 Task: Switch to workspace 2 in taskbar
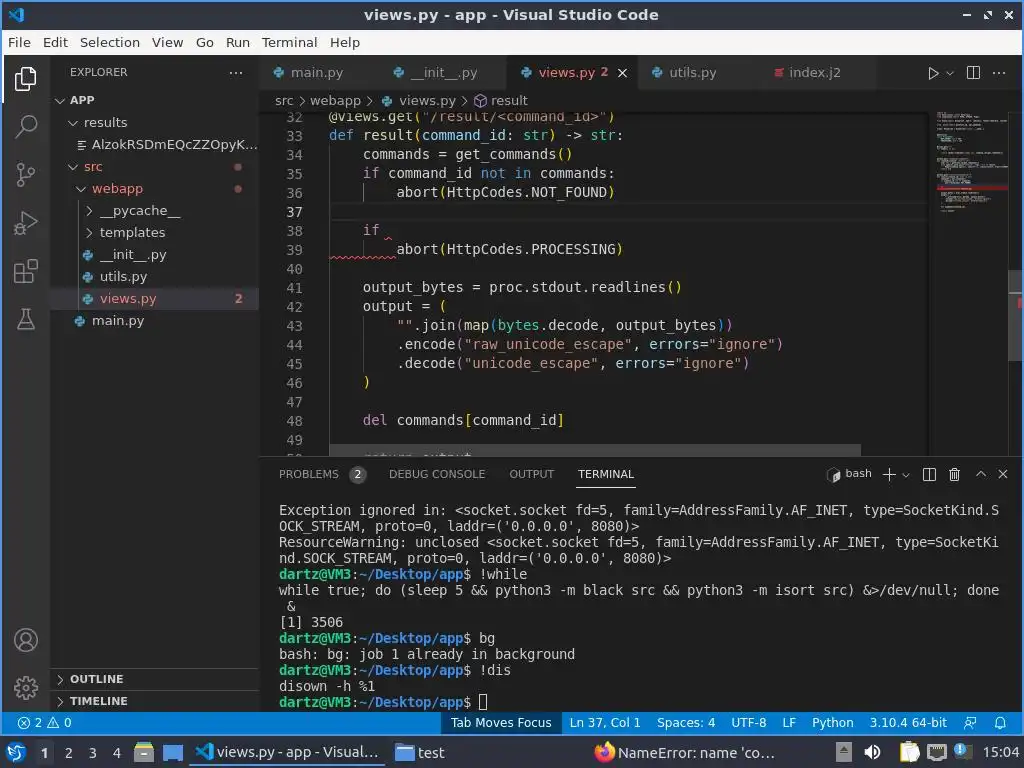point(69,753)
